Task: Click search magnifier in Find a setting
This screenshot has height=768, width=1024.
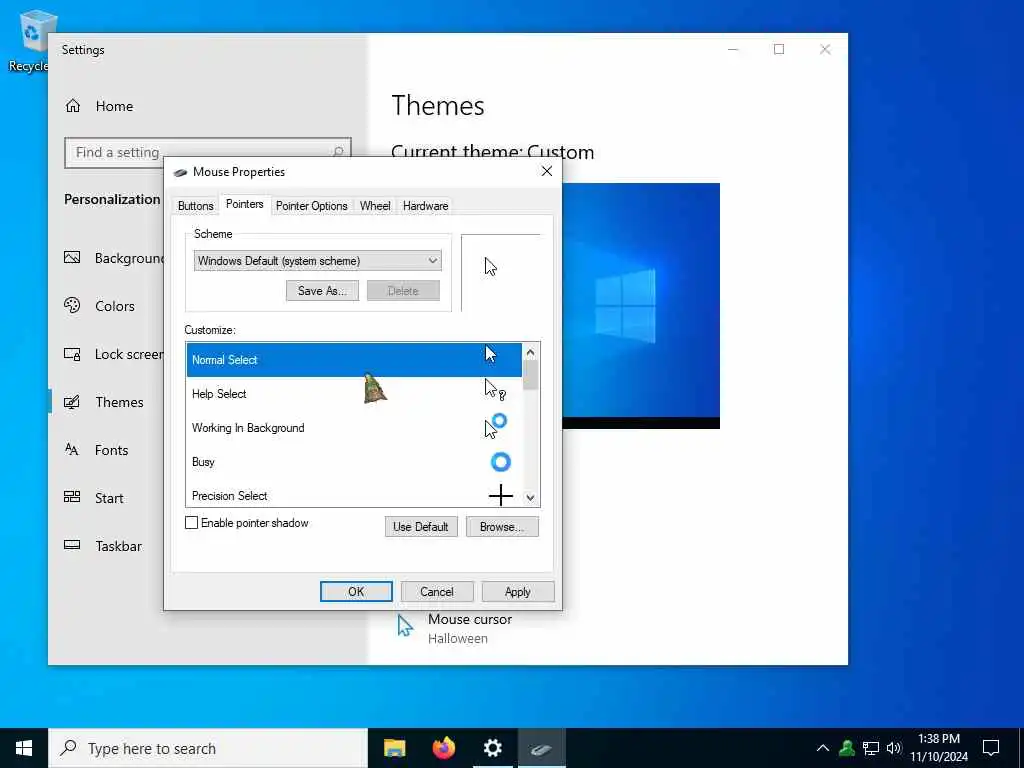Action: (338, 153)
